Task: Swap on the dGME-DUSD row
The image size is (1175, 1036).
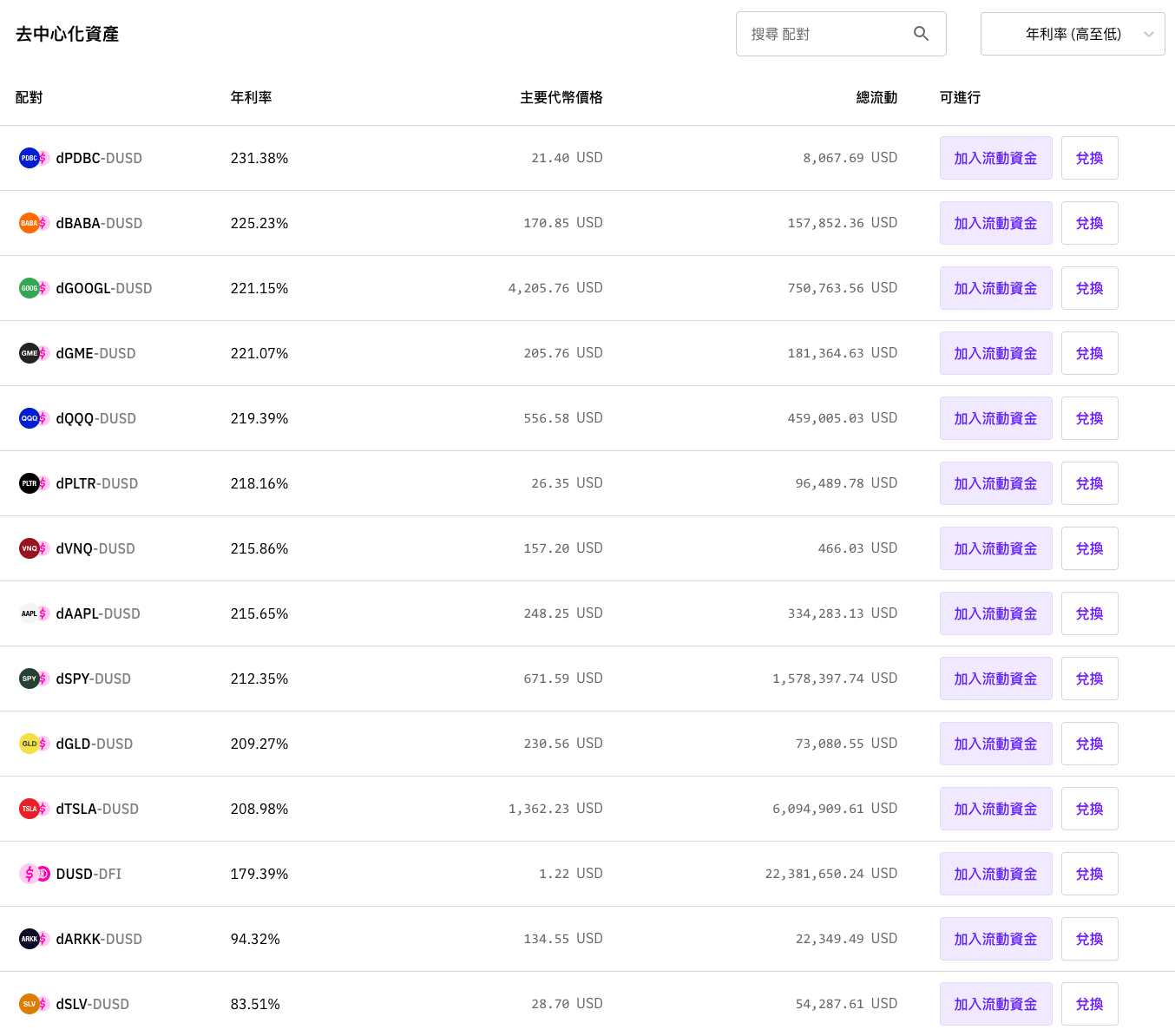Action: (x=1089, y=353)
